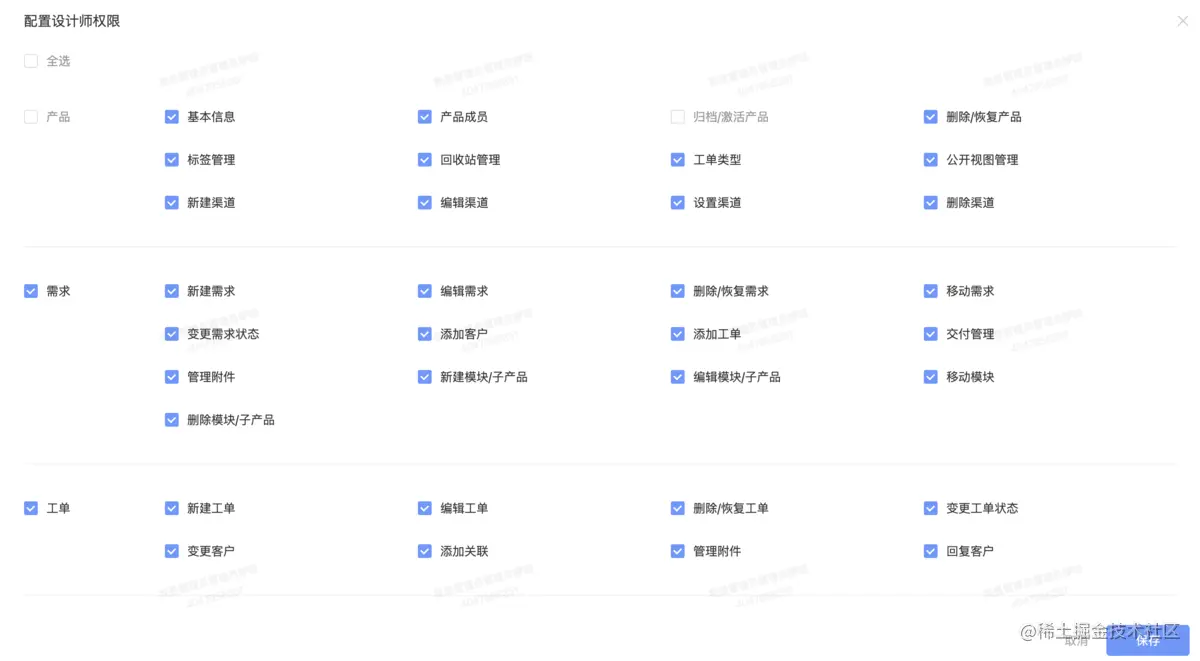Uncheck the 添加客户 permission
The height and width of the screenshot is (661, 1200).
(x=425, y=334)
